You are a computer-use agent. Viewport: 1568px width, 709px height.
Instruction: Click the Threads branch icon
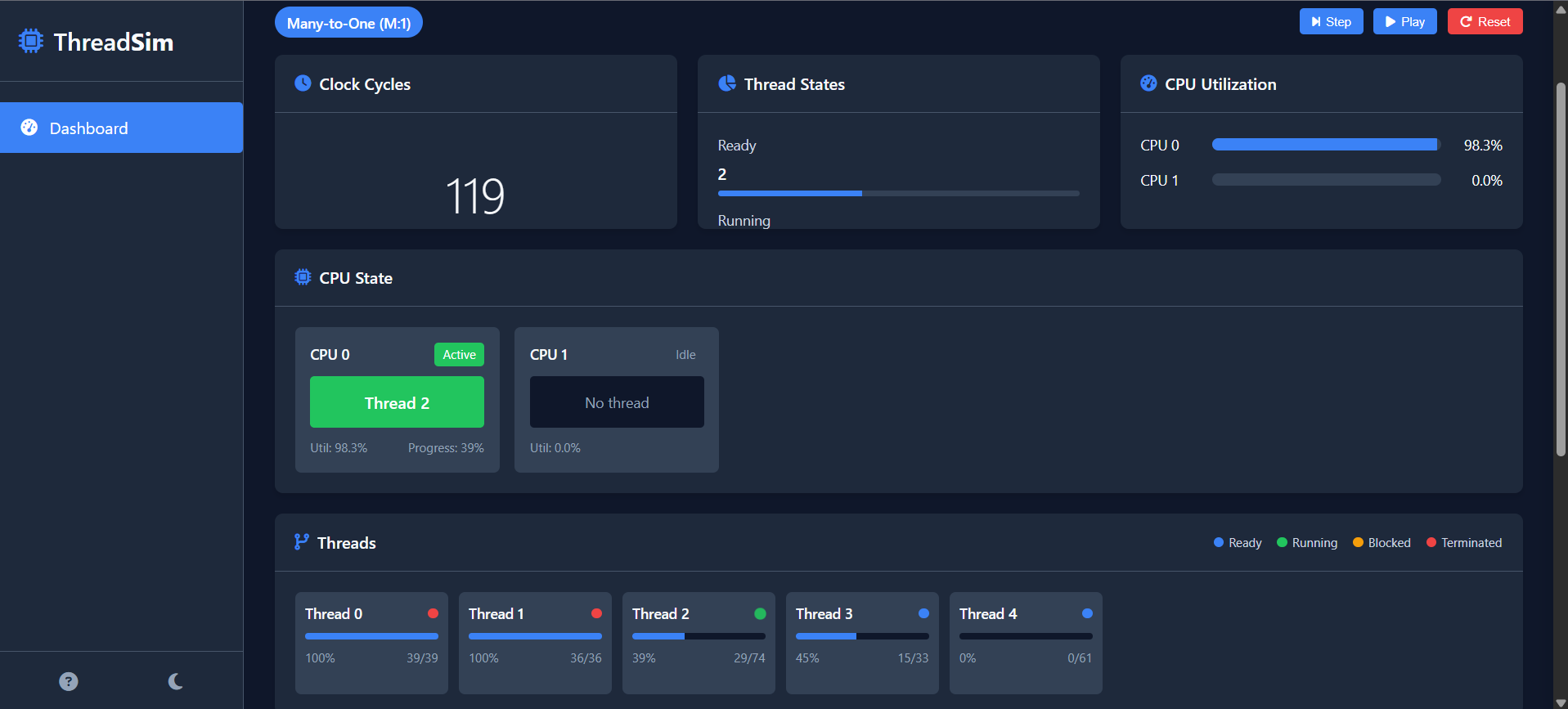click(302, 542)
